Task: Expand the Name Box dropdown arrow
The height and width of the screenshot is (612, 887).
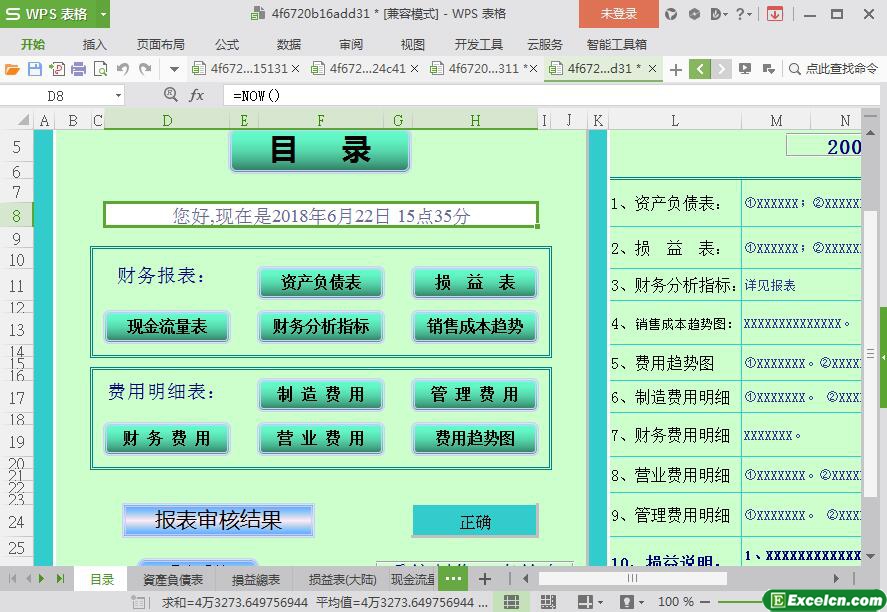Action: coord(118,95)
